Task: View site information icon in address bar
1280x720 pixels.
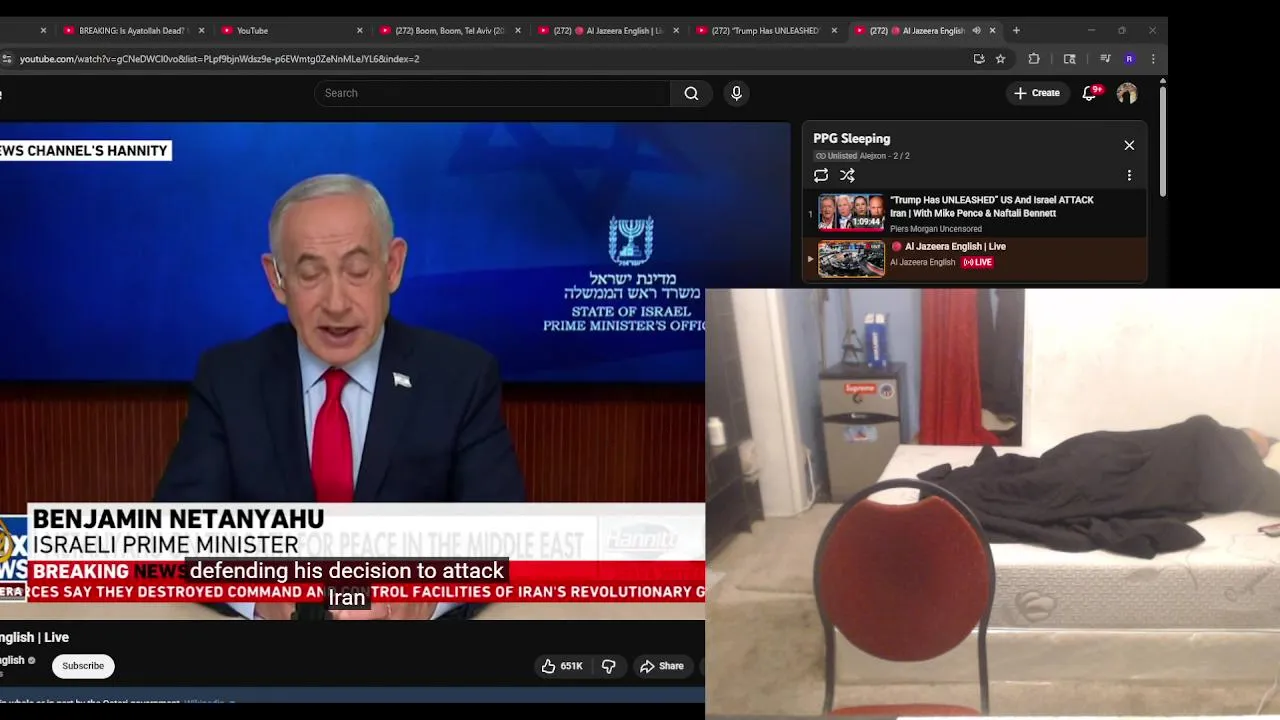Action: [x=7, y=59]
